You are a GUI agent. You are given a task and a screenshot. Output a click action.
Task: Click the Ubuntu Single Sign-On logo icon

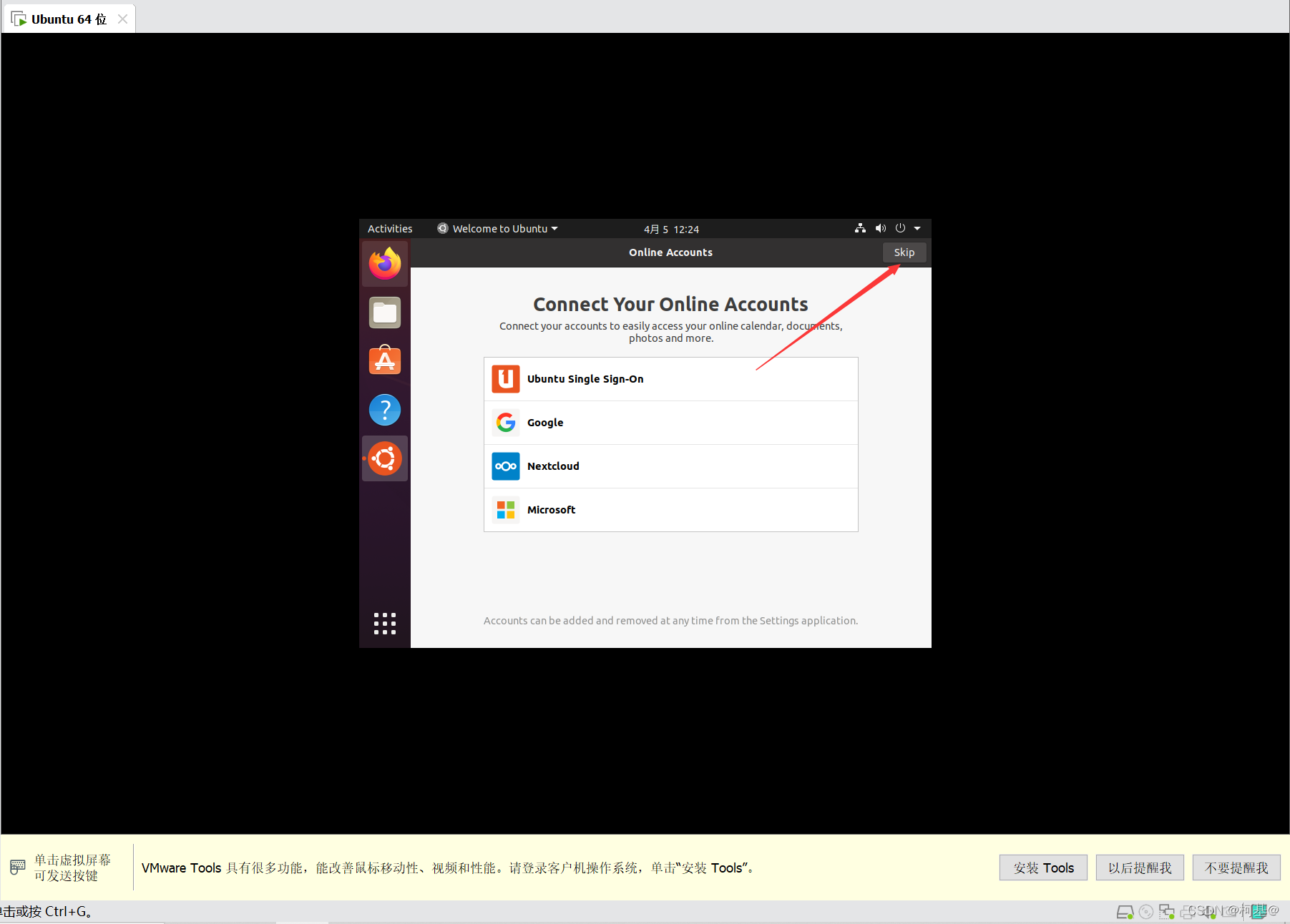tap(506, 379)
